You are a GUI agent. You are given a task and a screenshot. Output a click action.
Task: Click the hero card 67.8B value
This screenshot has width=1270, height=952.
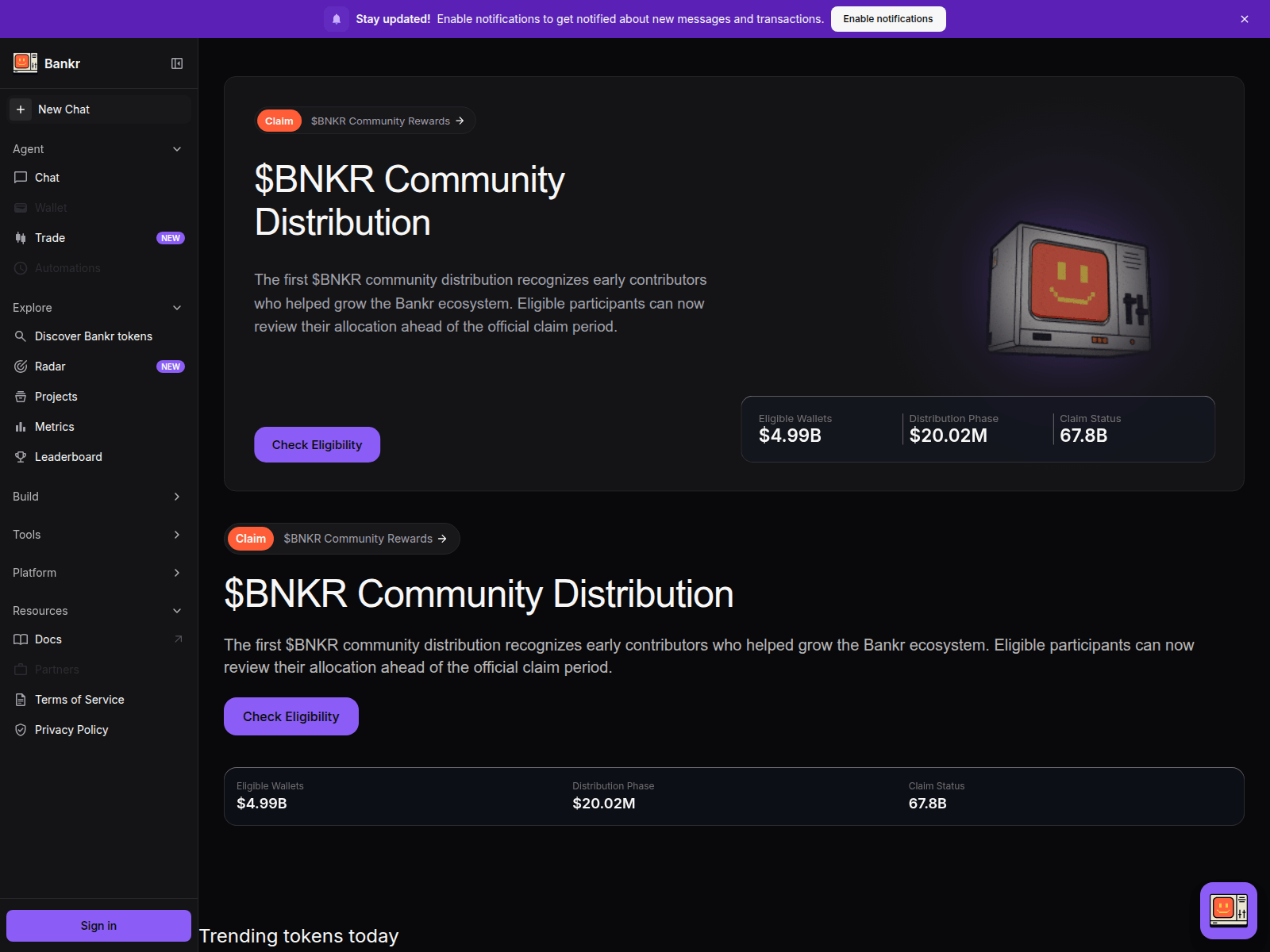point(1083,436)
